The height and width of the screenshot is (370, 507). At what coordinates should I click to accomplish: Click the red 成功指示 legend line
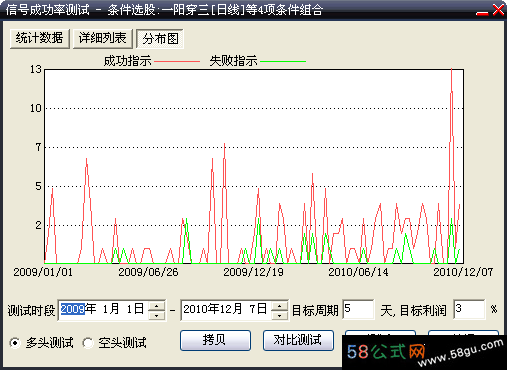177,61
